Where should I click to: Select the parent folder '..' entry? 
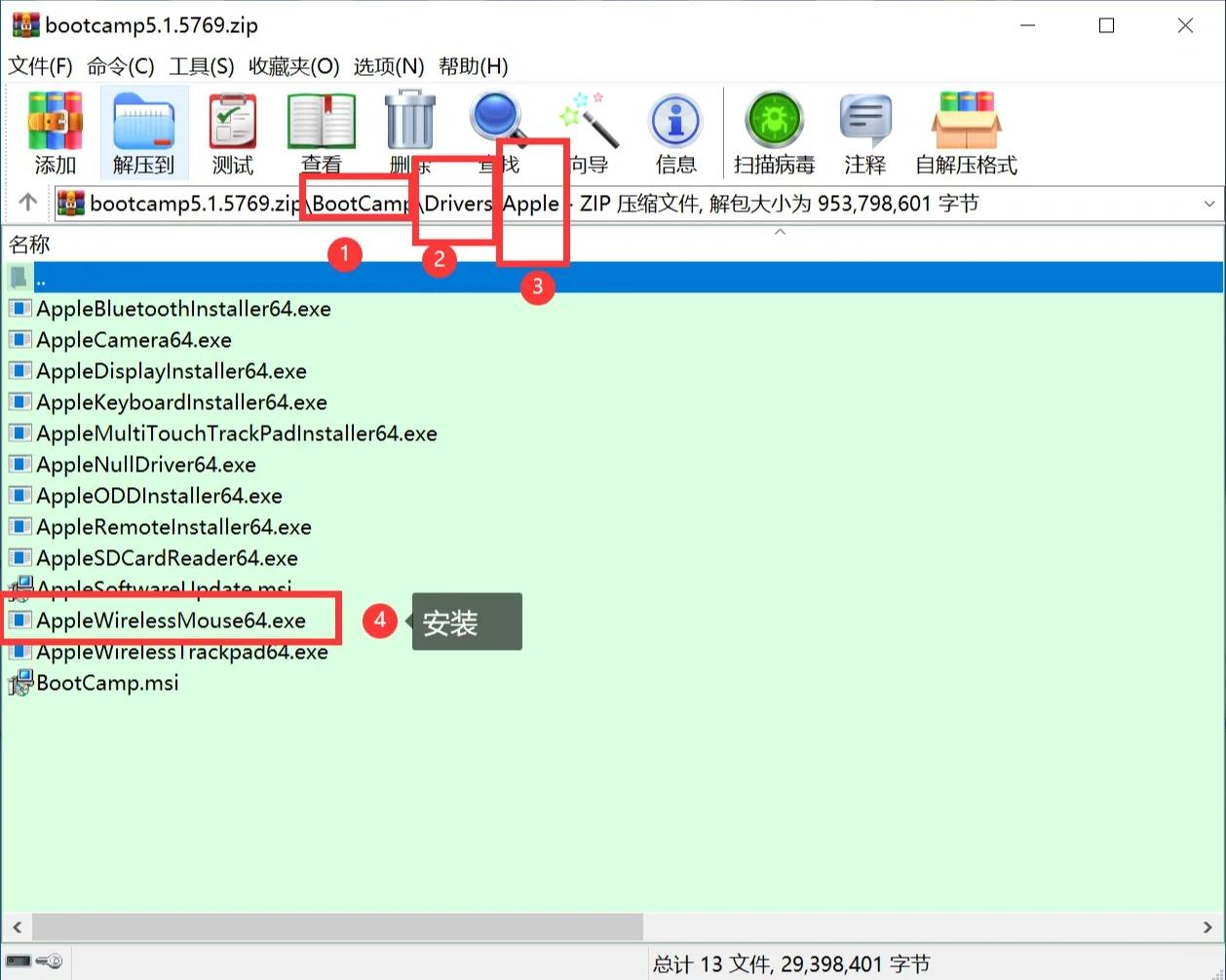click(x=41, y=278)
